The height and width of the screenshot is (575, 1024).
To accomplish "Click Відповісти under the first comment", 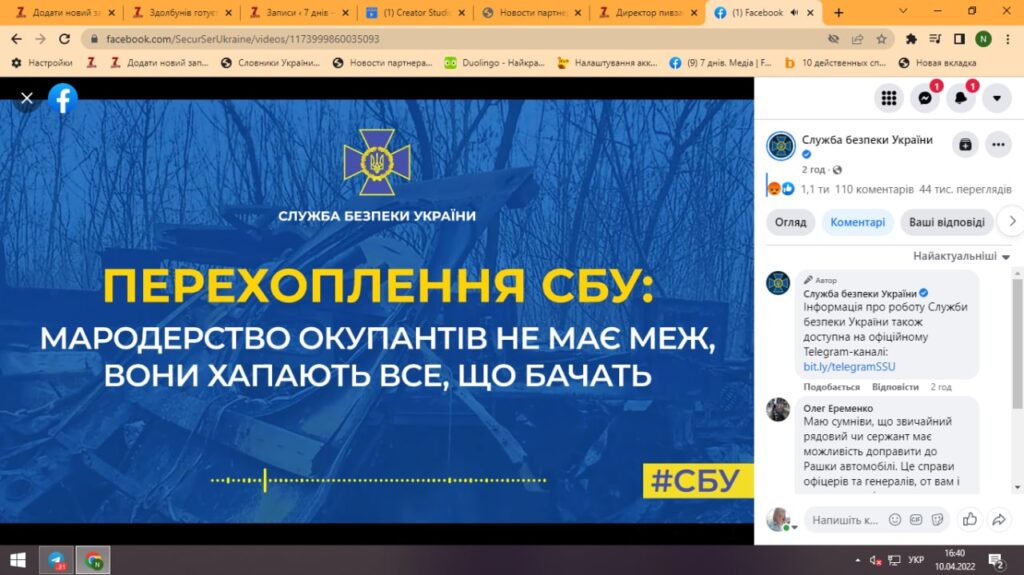I will click(895, 386).
